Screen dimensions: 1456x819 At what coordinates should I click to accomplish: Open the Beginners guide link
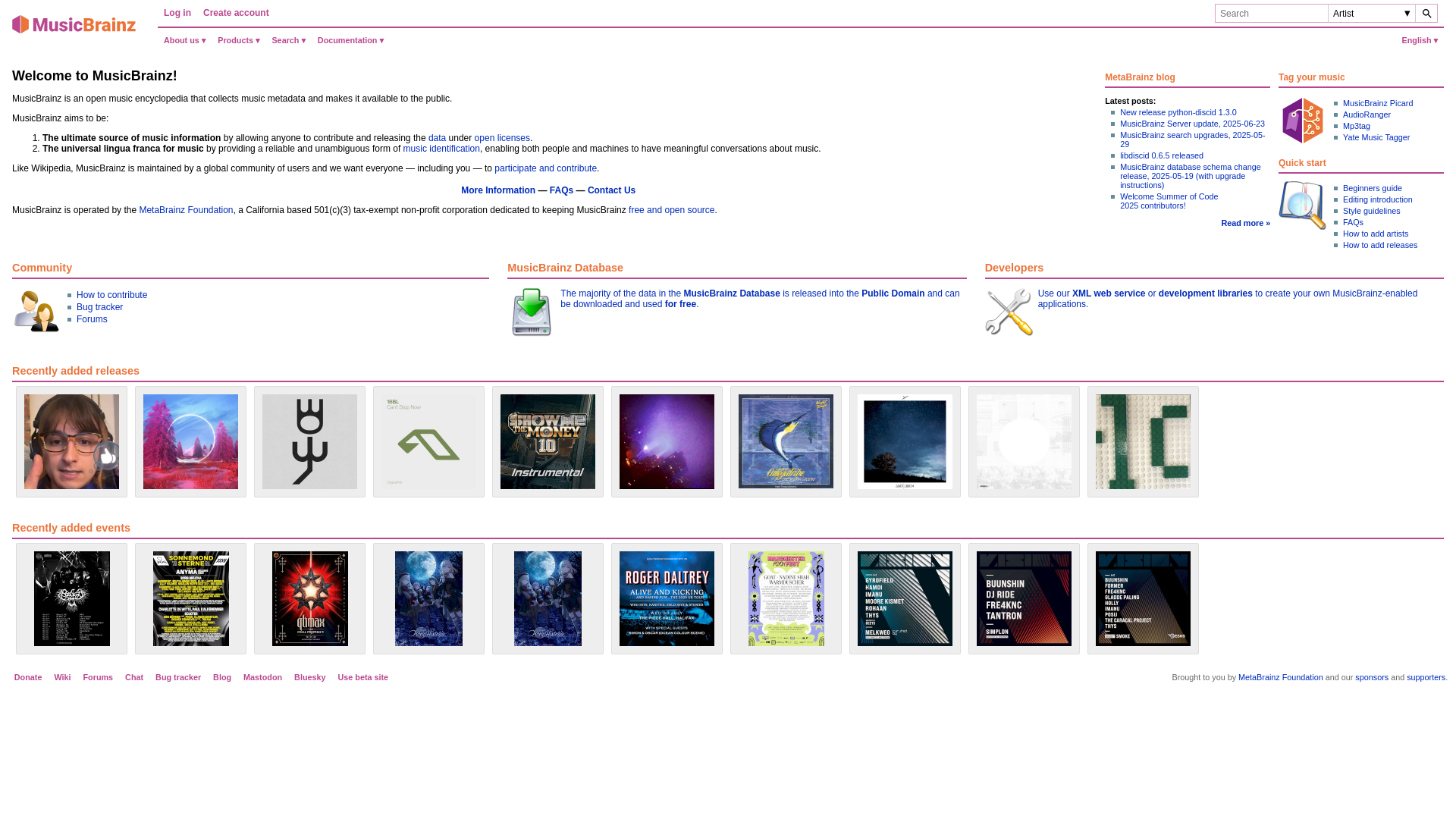1373,188
